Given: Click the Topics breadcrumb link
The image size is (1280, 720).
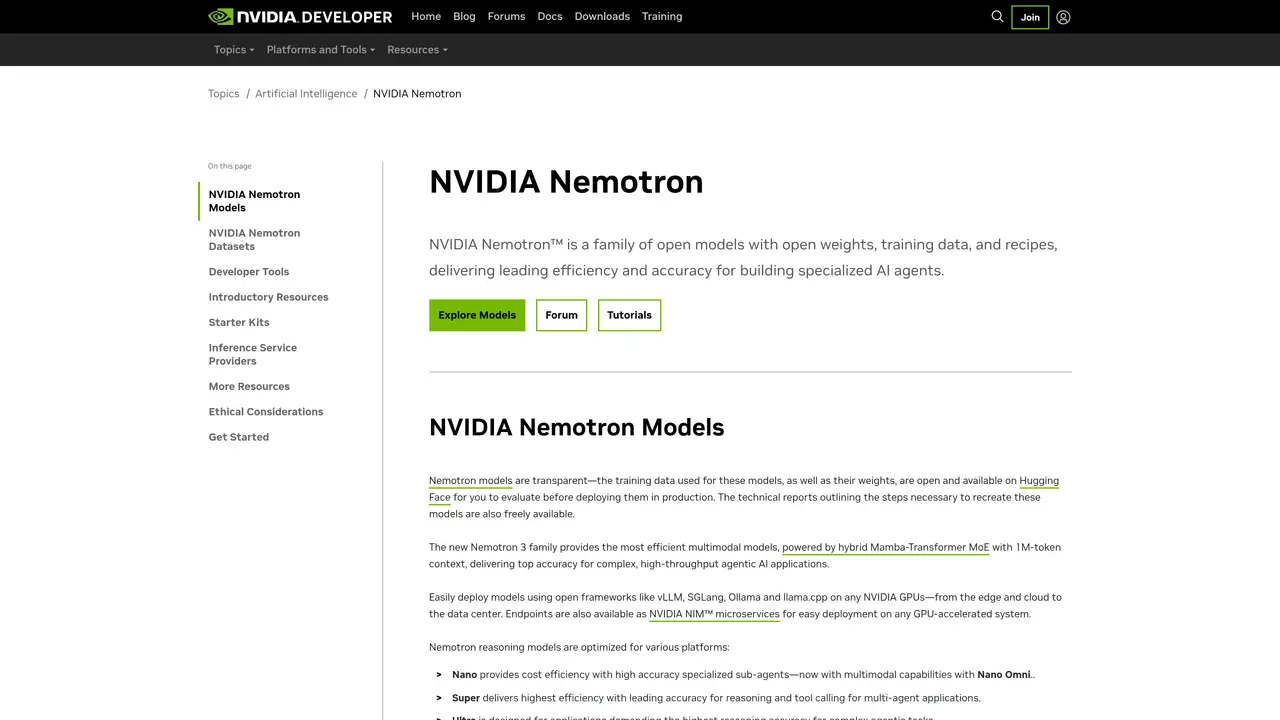Looking at the screenshot, I should click(x=224, y=93).
